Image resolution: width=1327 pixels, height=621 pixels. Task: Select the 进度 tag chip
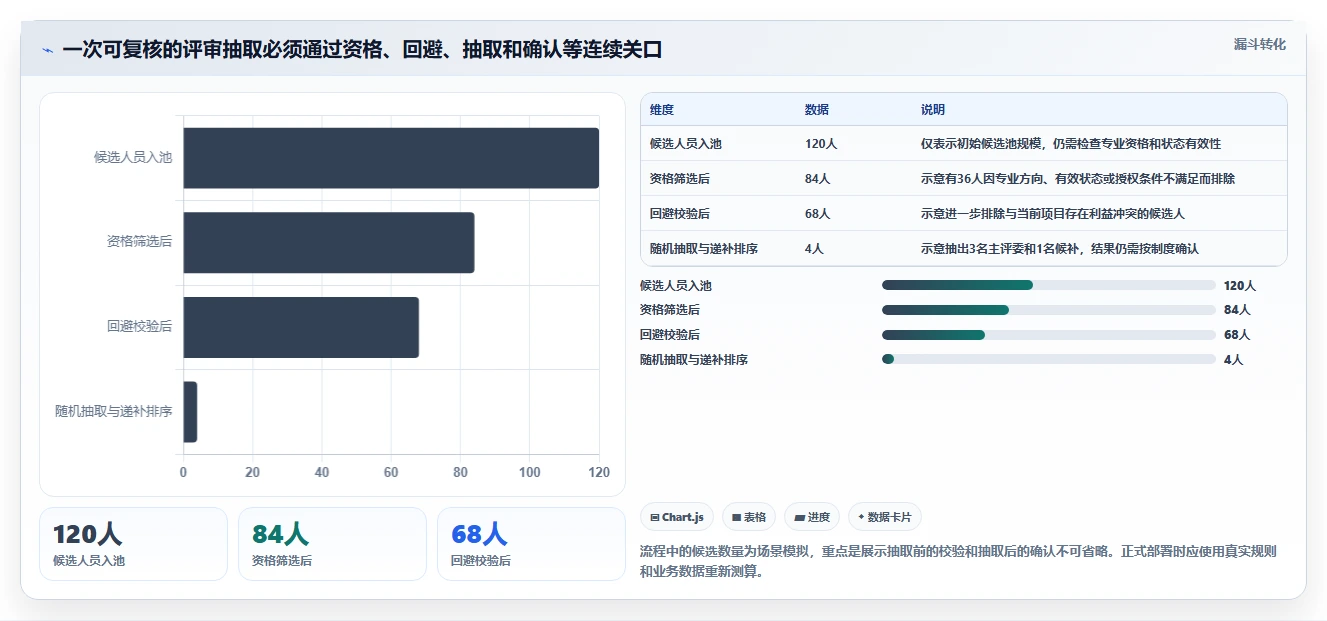click(x=812, y=517)
